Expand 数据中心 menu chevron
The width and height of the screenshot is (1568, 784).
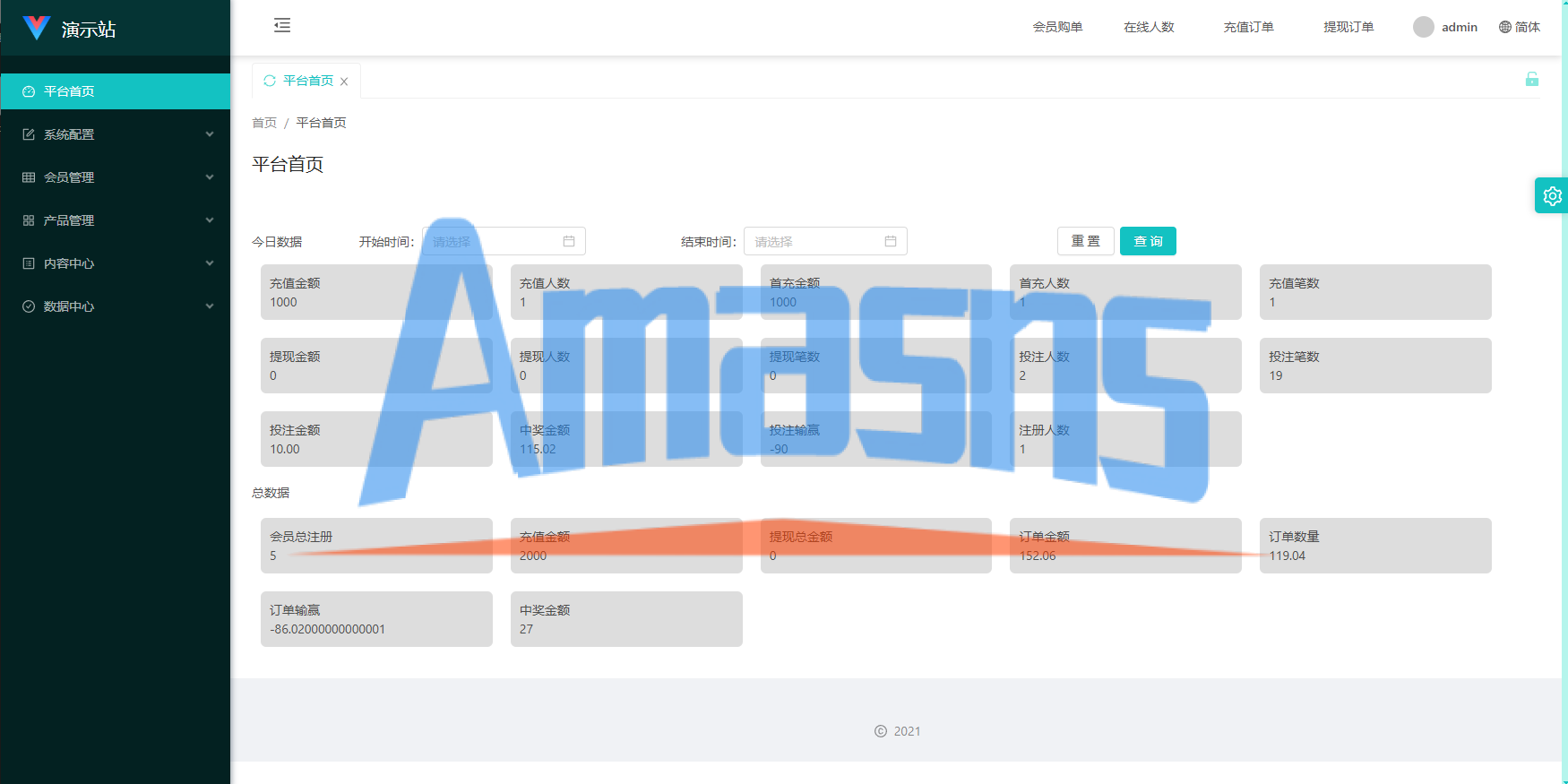pyautogui.click(x=210, y=306)
